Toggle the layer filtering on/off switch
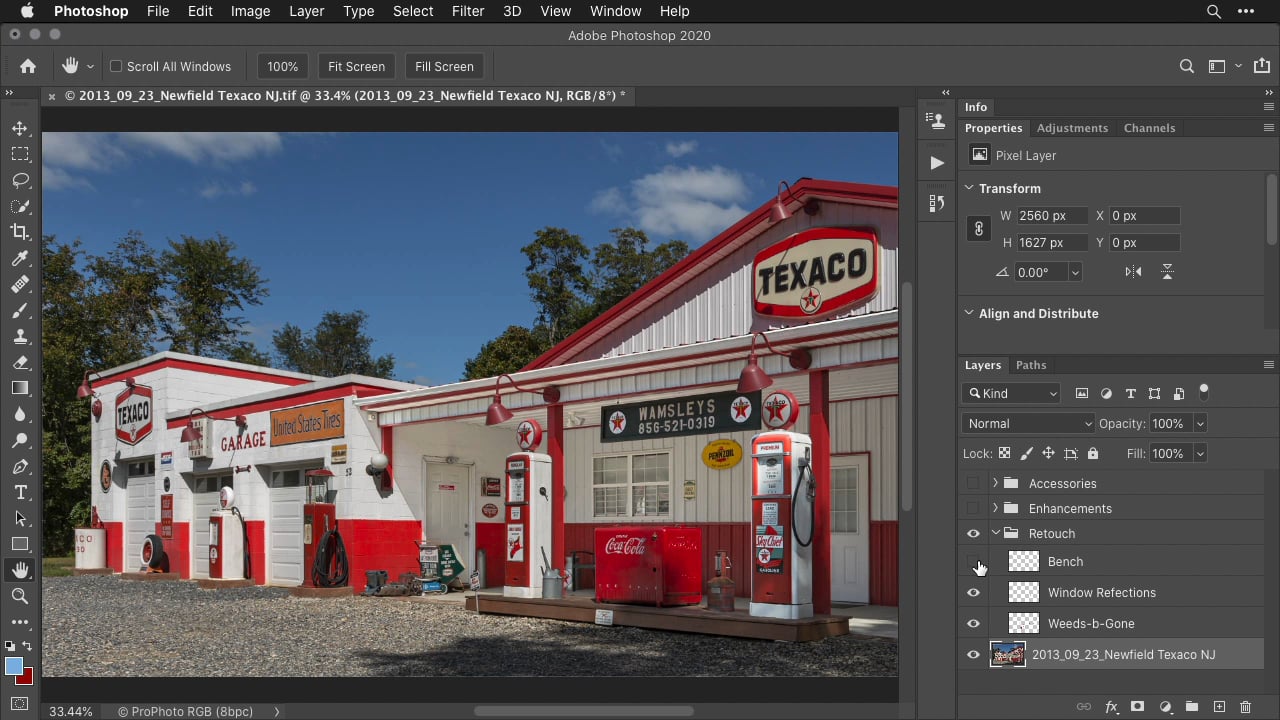This screenshot has width=1280, height=720. (1204, 391)
